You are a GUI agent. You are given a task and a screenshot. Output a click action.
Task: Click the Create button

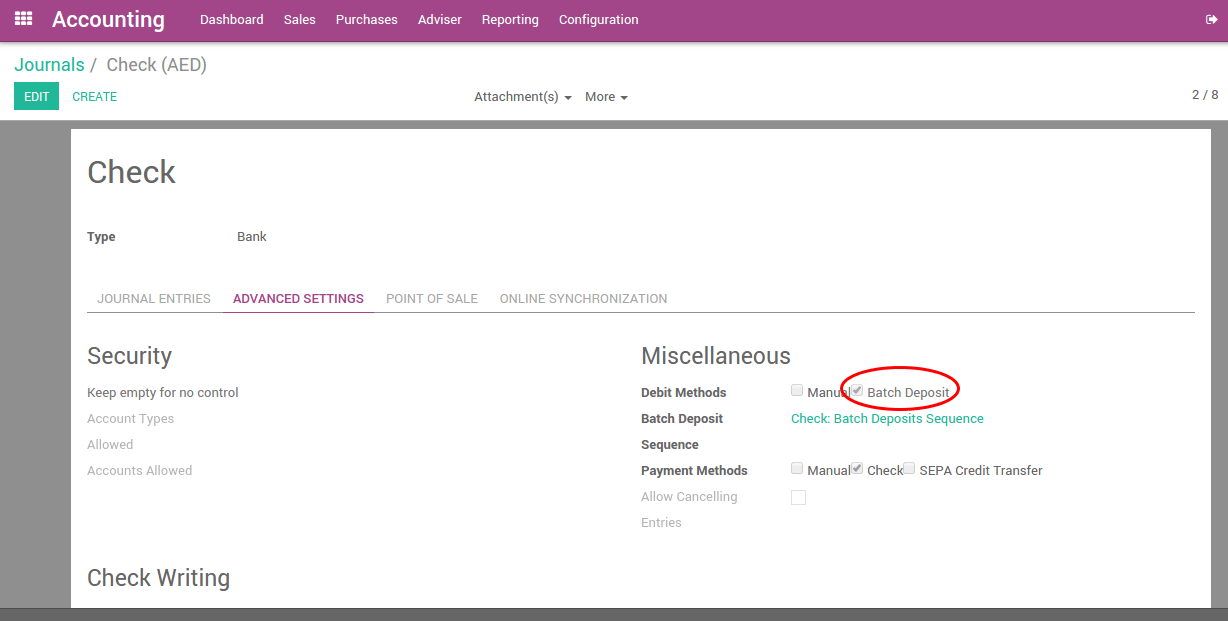(95, 97)
